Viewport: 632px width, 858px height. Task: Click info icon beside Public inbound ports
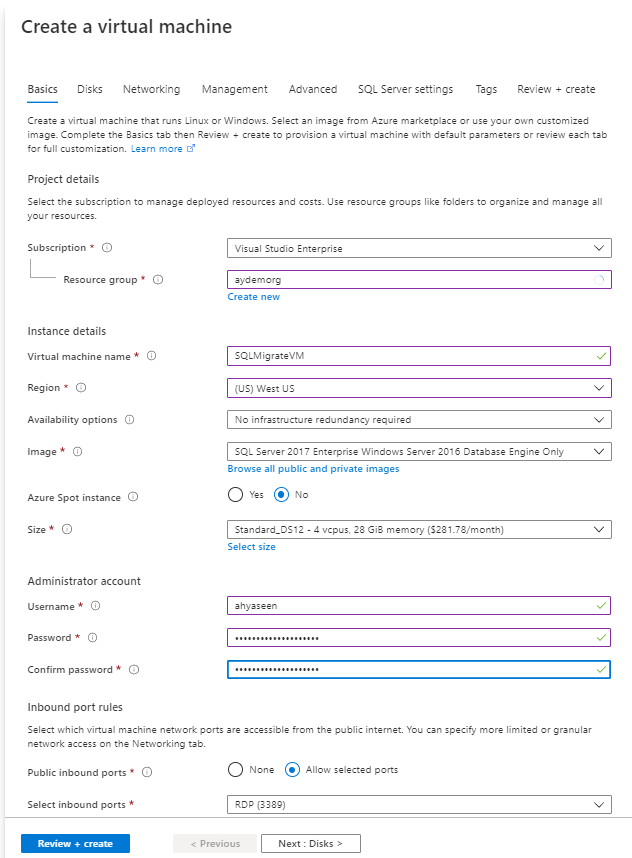tap(147, 772)
